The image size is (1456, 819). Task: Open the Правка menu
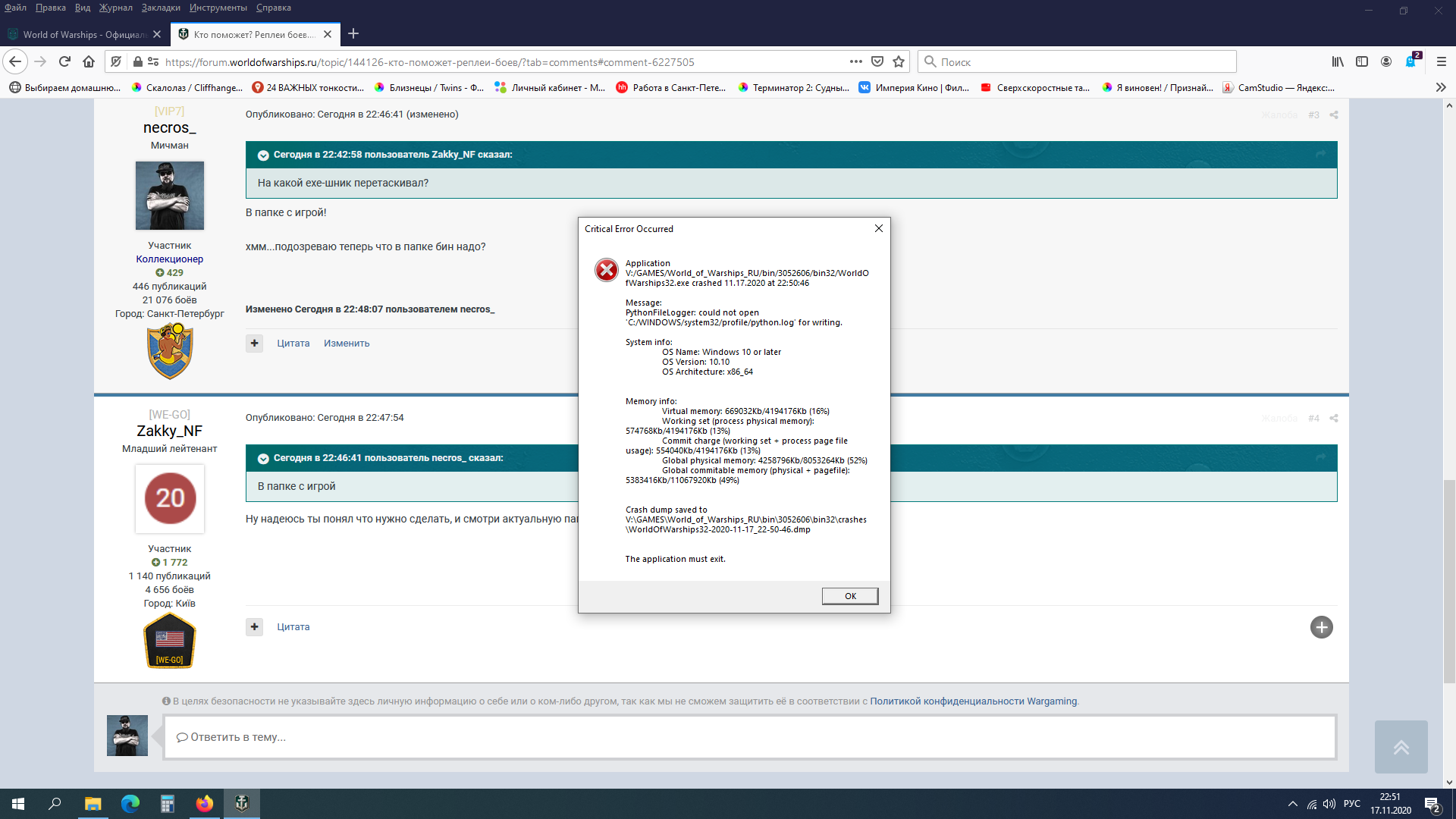pos(51,8)
